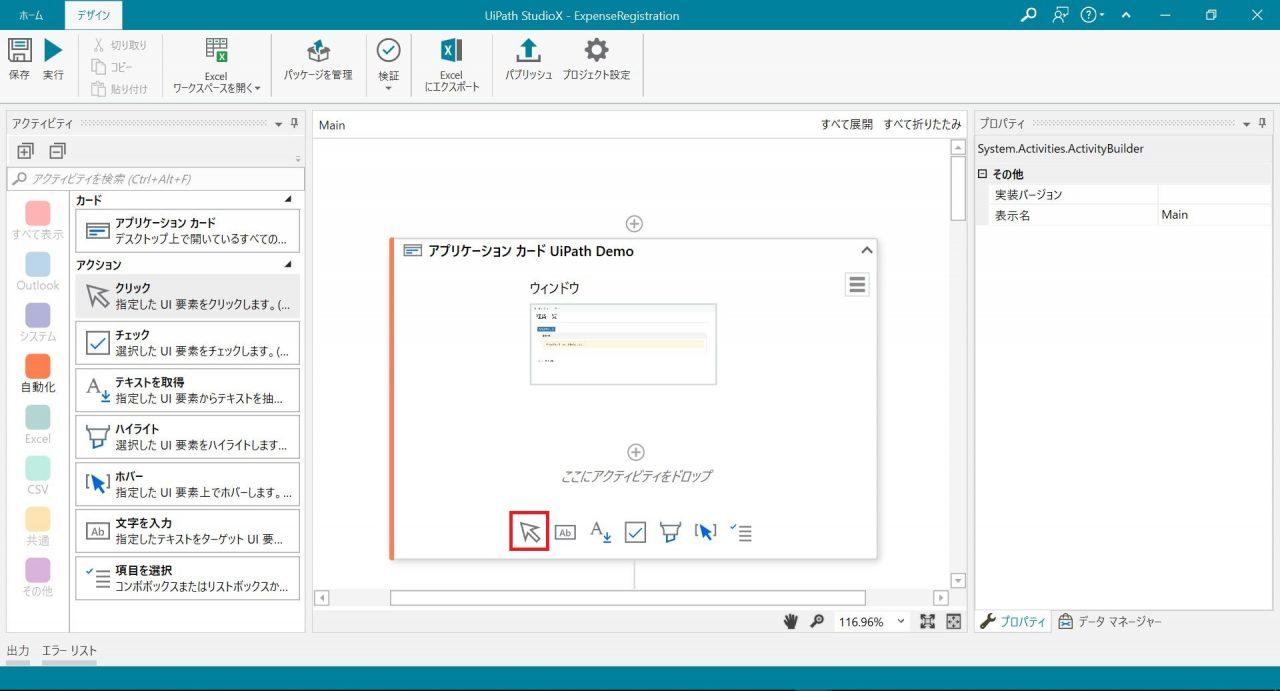1280x691 pixels.
Task: Click the Check quick-action icon in card
Action: 635,532
